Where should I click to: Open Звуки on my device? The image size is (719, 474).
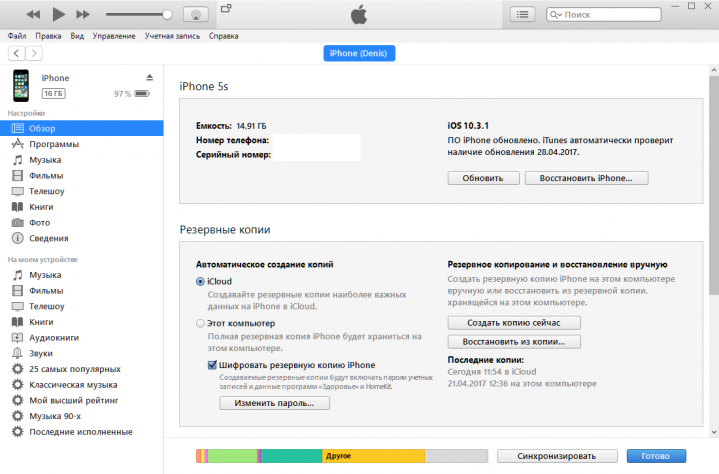[x=41, y=353]
